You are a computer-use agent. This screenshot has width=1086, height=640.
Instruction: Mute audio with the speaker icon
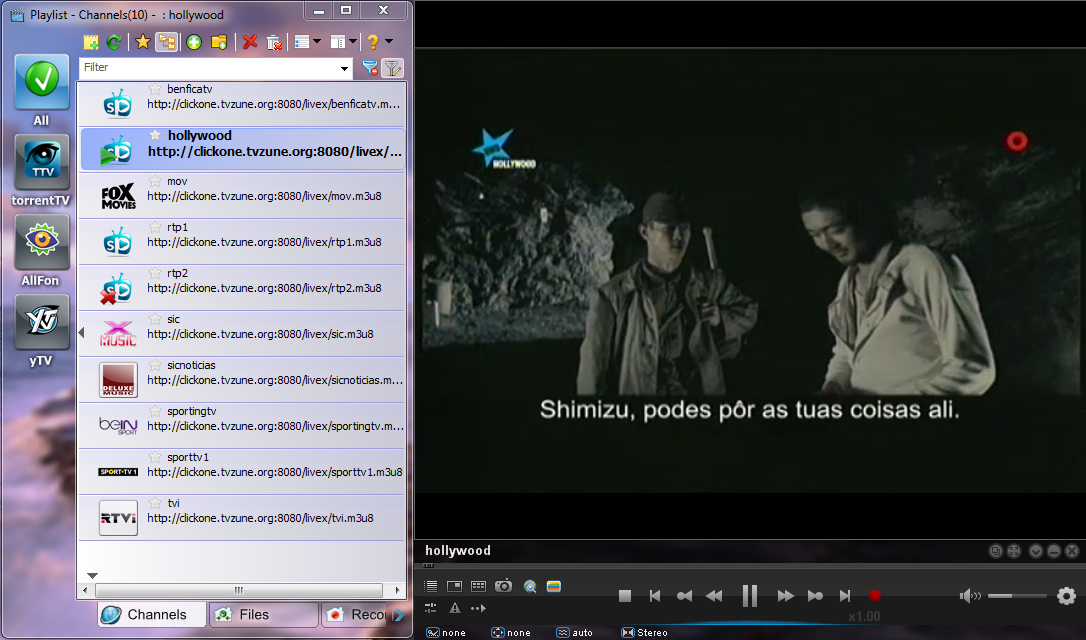pyautogui.click(x=970, y=596)
